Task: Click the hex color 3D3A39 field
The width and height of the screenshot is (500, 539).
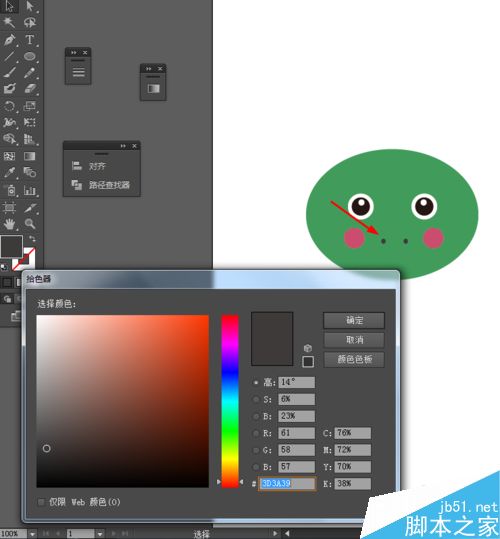Action: [x=287, y=484]
